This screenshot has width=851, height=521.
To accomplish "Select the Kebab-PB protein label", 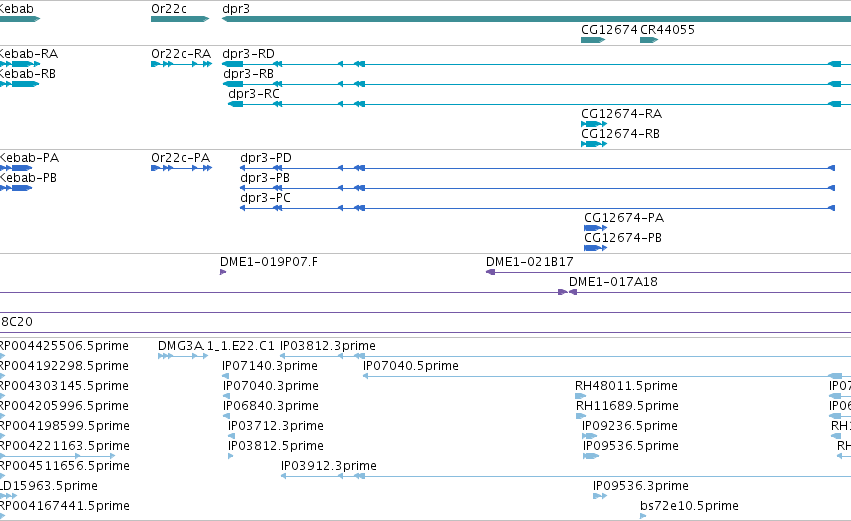I will point(28,178).
